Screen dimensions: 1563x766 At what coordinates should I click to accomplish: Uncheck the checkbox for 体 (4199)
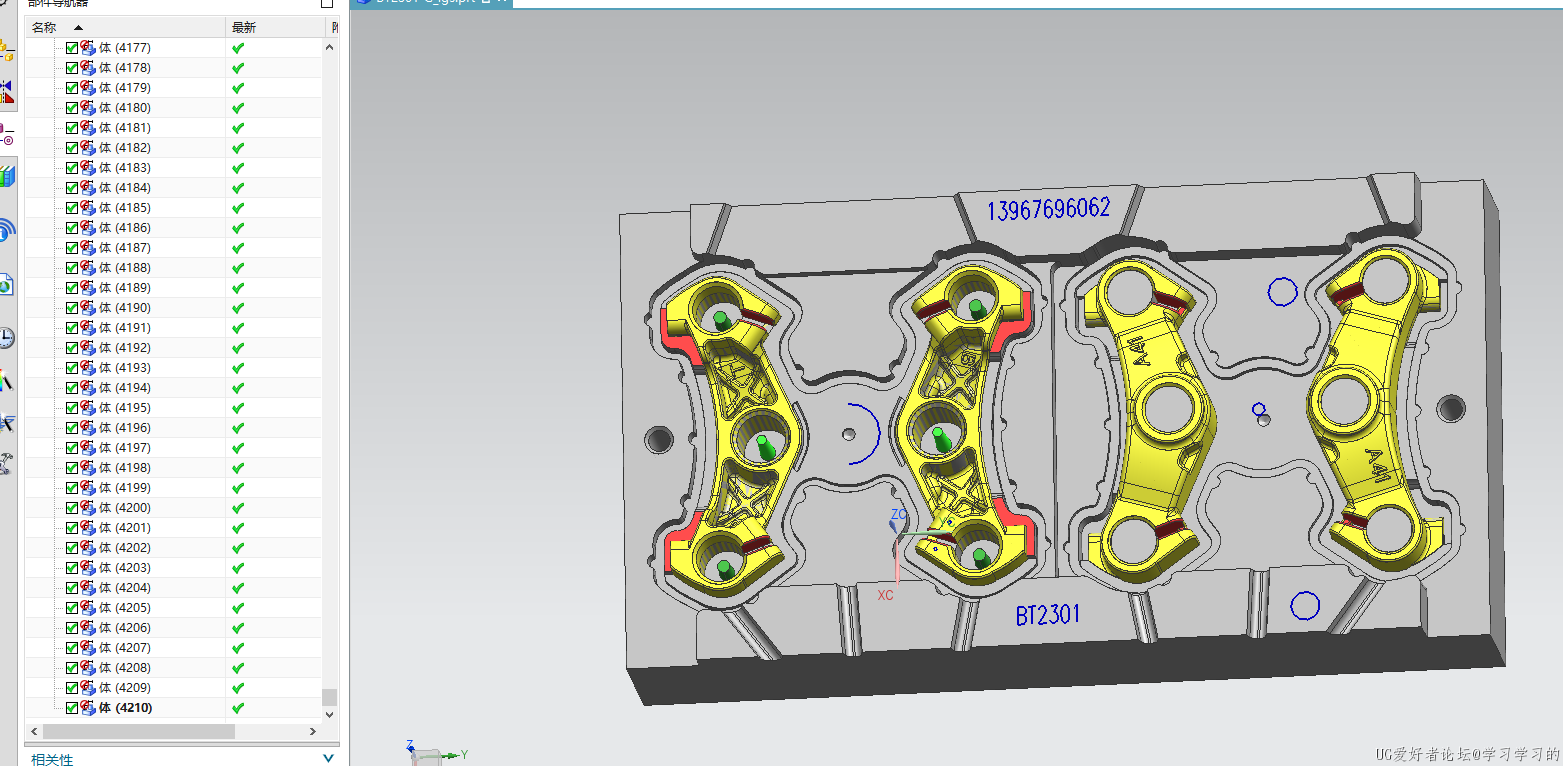coord(72,488)
